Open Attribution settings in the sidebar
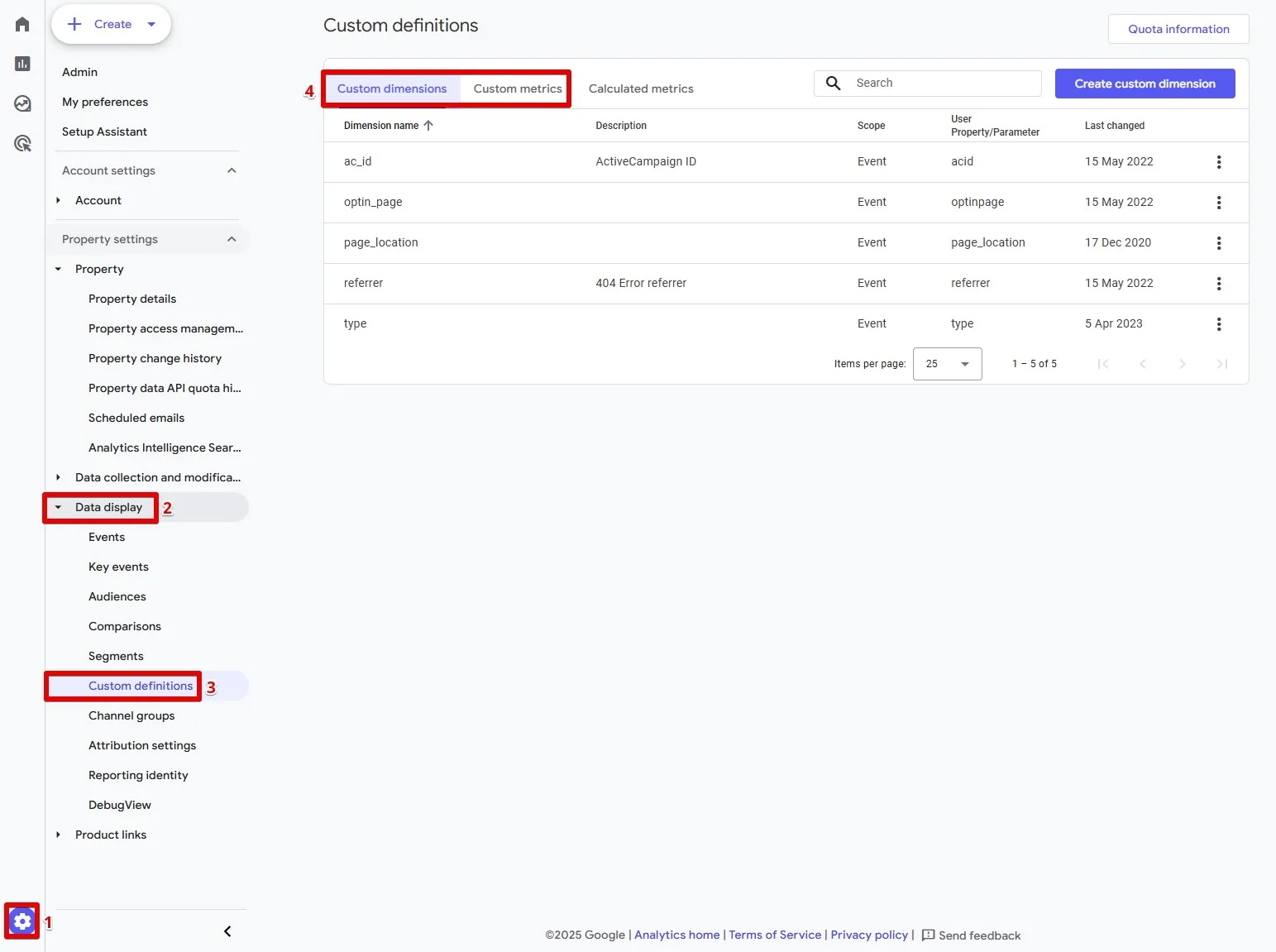The width and height of the screenshot is (1276, 952). pyautogui.click(x=142, y=745)
